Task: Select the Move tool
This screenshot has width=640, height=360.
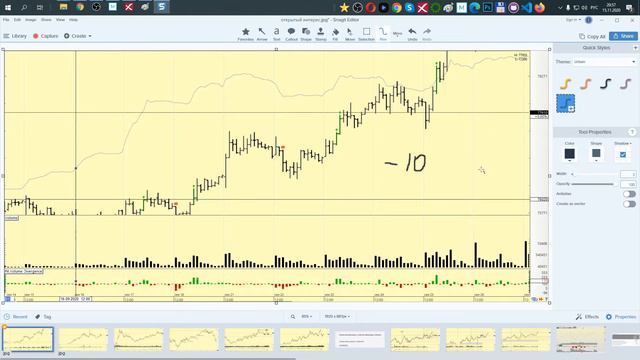Action: pyautogui.click(x=350, y=34)
